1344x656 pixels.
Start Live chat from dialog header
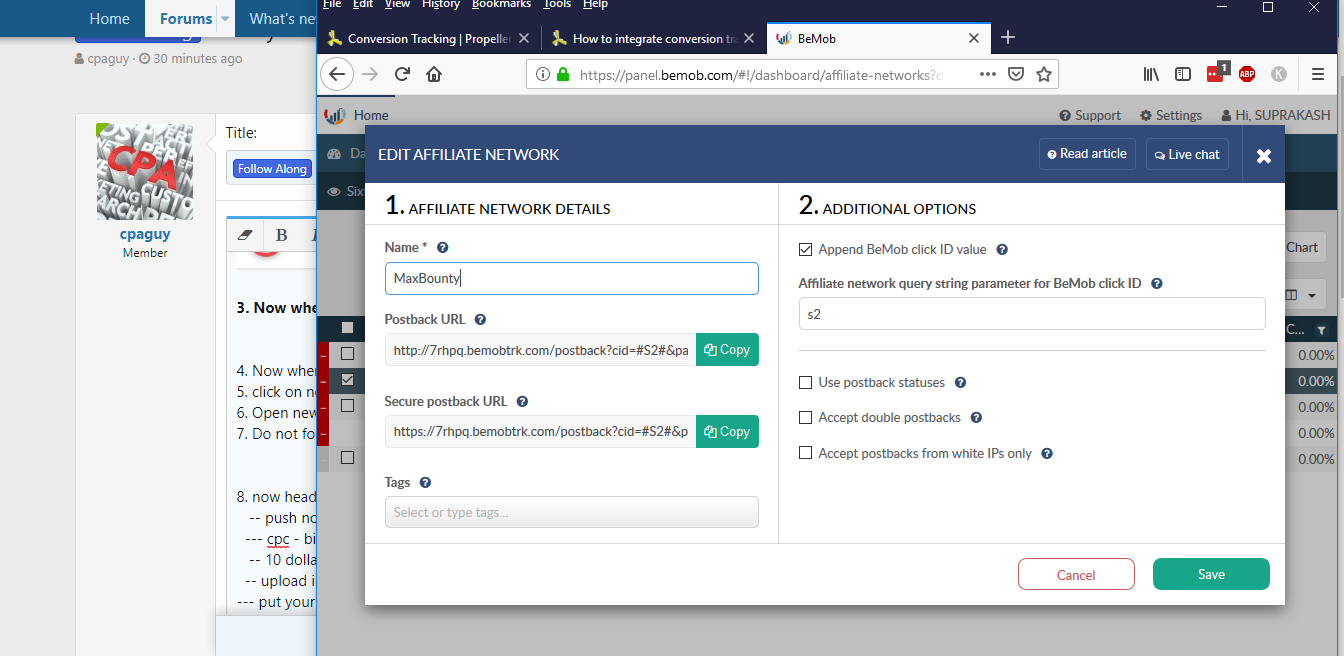click(x=1187, y=154)
